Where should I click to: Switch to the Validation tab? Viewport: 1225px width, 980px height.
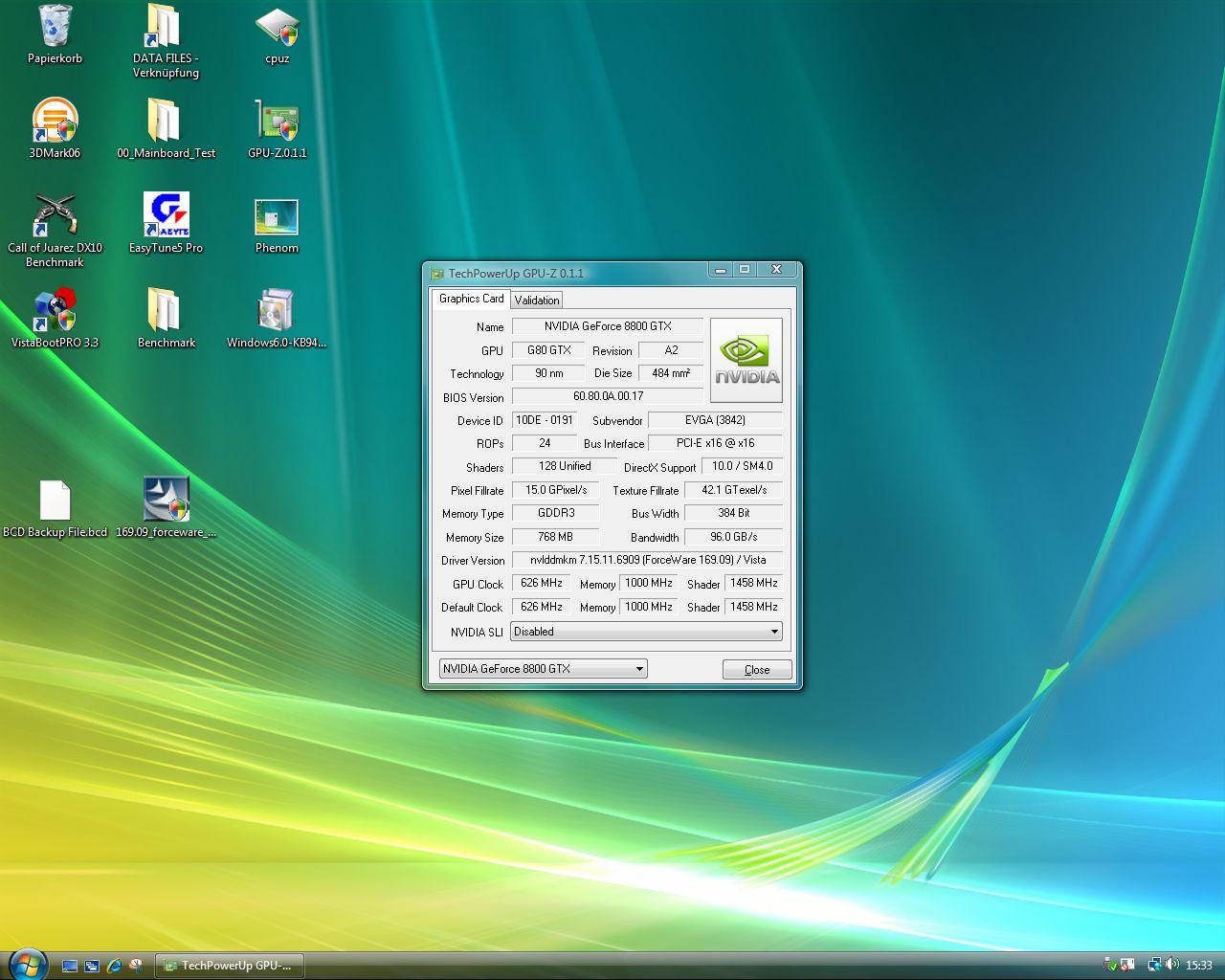(537, 301)
